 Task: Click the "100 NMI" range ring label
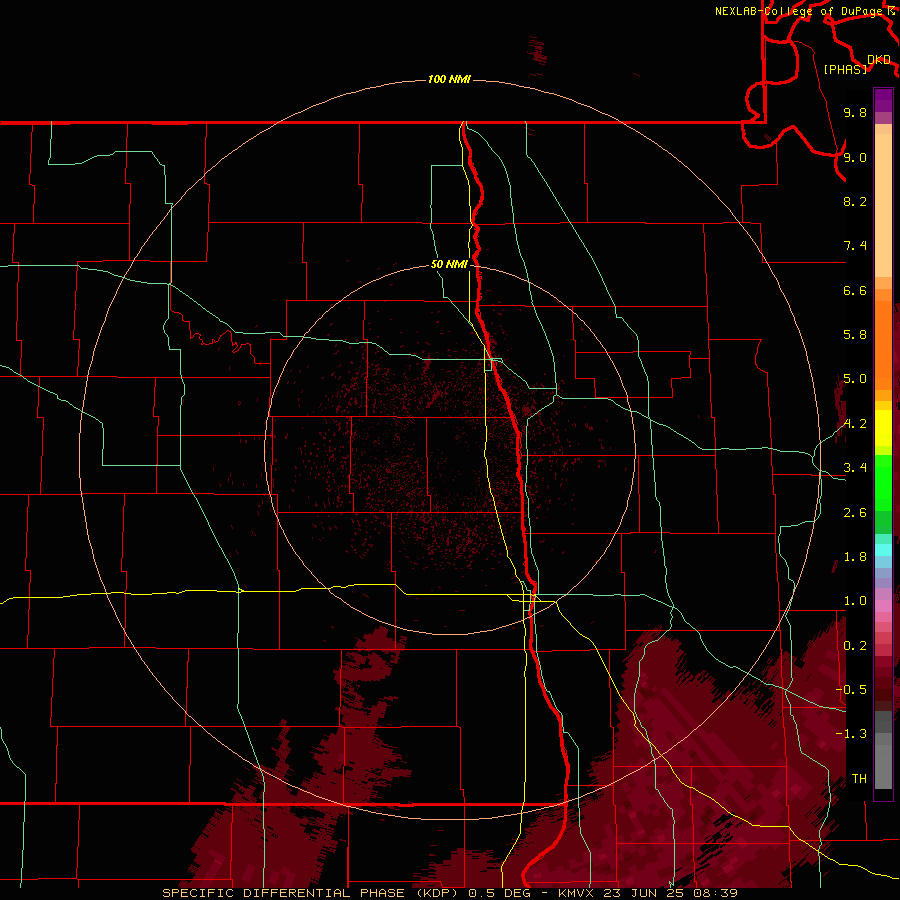click(x=449, y=79)
